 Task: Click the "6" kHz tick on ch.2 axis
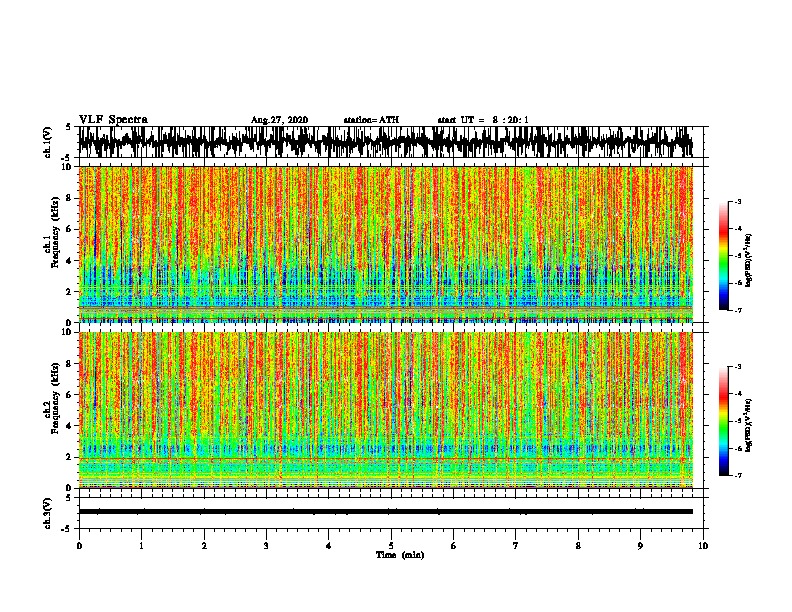coord(70,394)
